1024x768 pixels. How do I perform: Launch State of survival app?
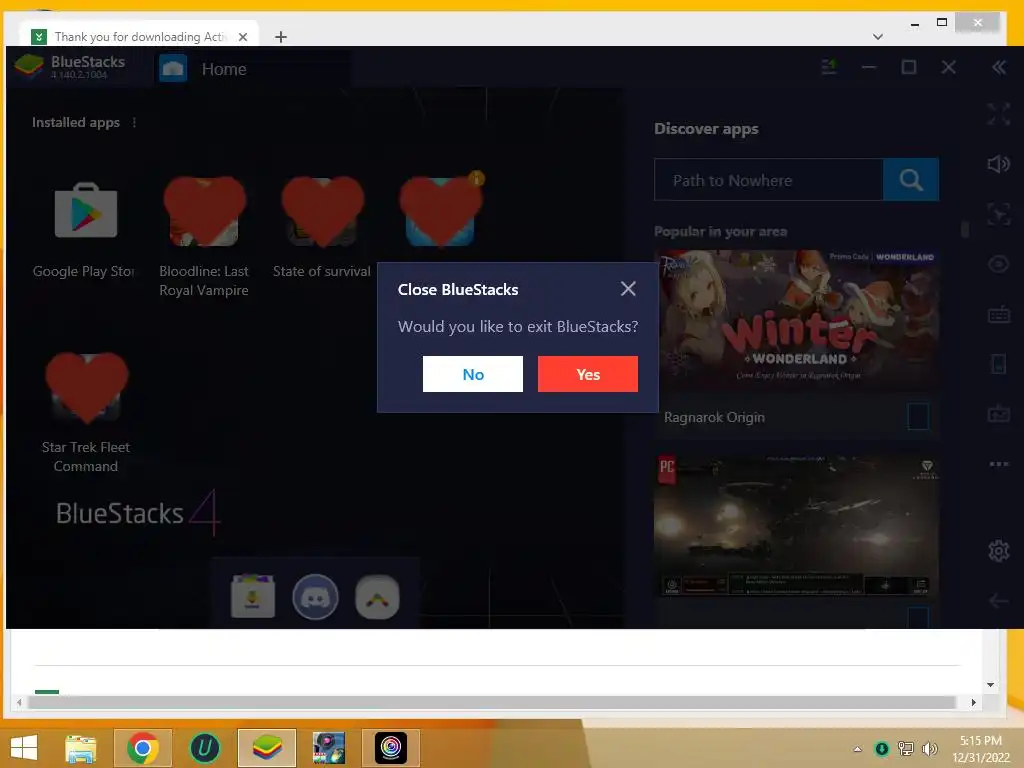click(x=323, y=211)
